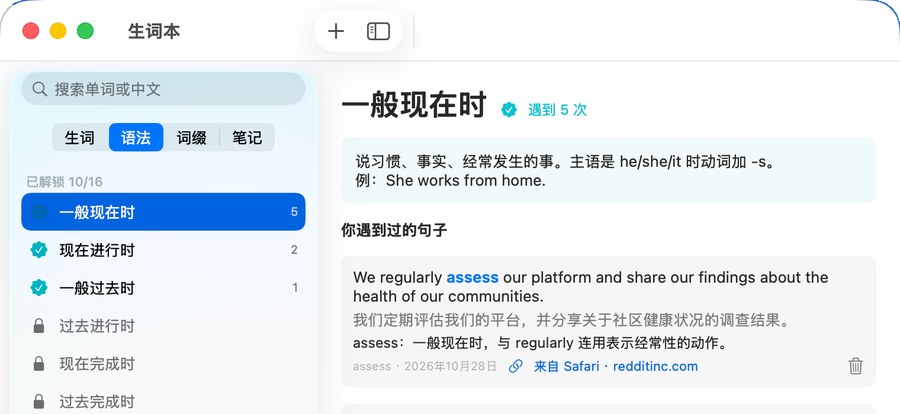
Task: Select the 一般过去时 grammar row
Action: click(x=163, y=288)
